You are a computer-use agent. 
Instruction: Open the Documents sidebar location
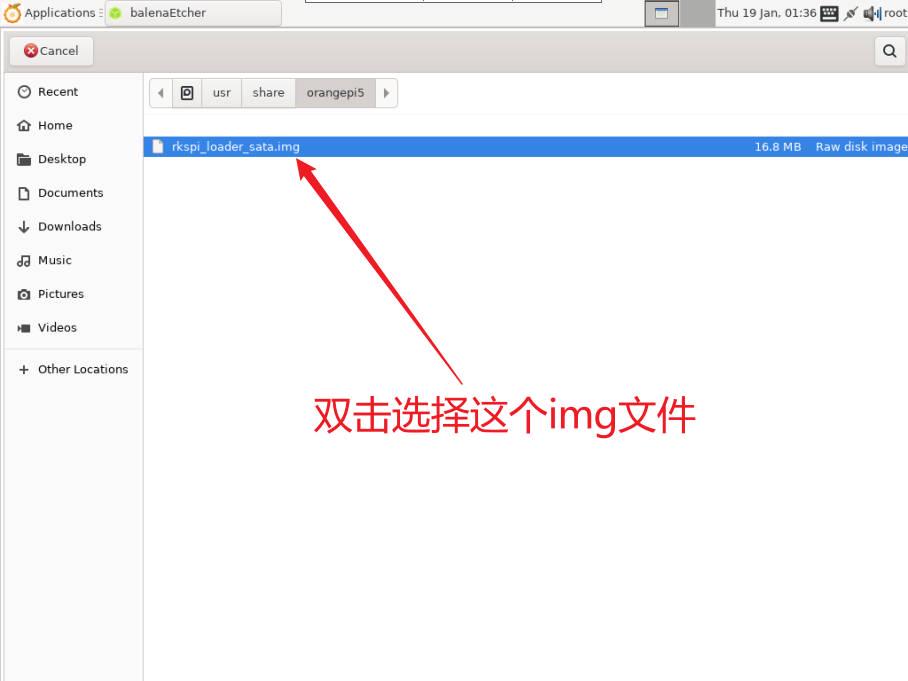[x=74, y=193]
